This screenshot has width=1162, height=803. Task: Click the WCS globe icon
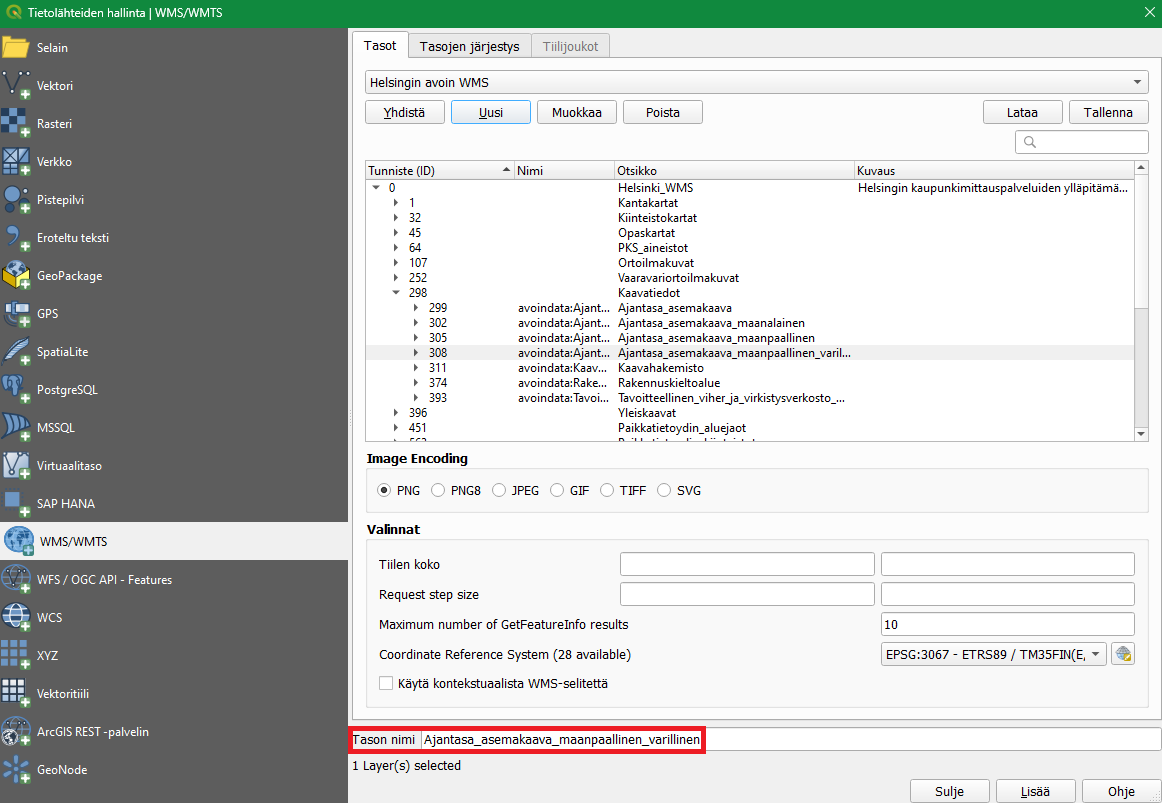(x=17, y=618)
